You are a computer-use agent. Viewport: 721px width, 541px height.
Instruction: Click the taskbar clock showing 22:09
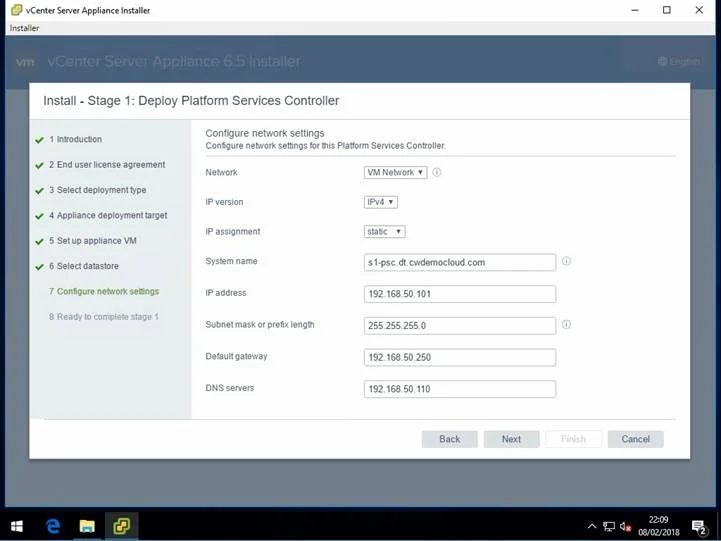(658, 526)
